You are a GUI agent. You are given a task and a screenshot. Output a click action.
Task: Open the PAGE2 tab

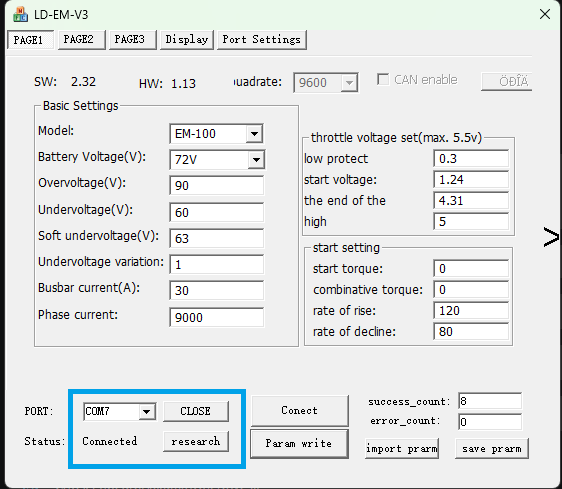[x=81, y=40]
